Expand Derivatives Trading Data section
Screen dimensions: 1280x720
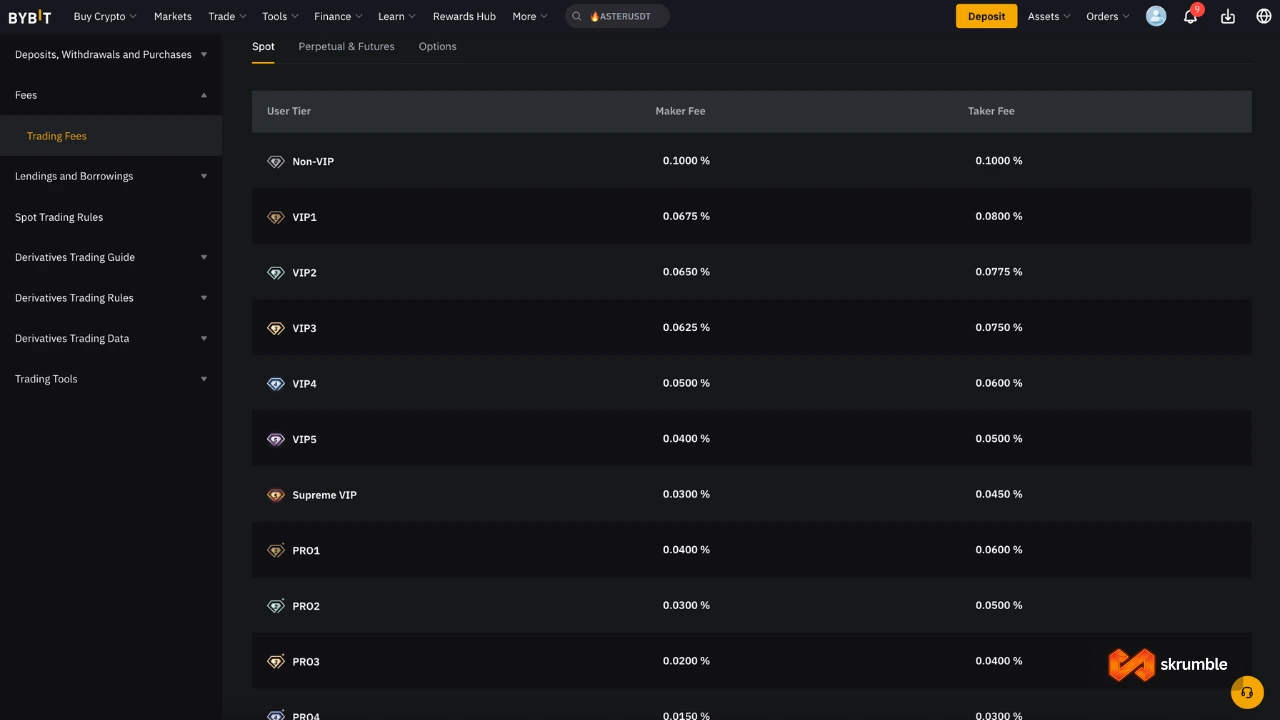pos(111,338)
